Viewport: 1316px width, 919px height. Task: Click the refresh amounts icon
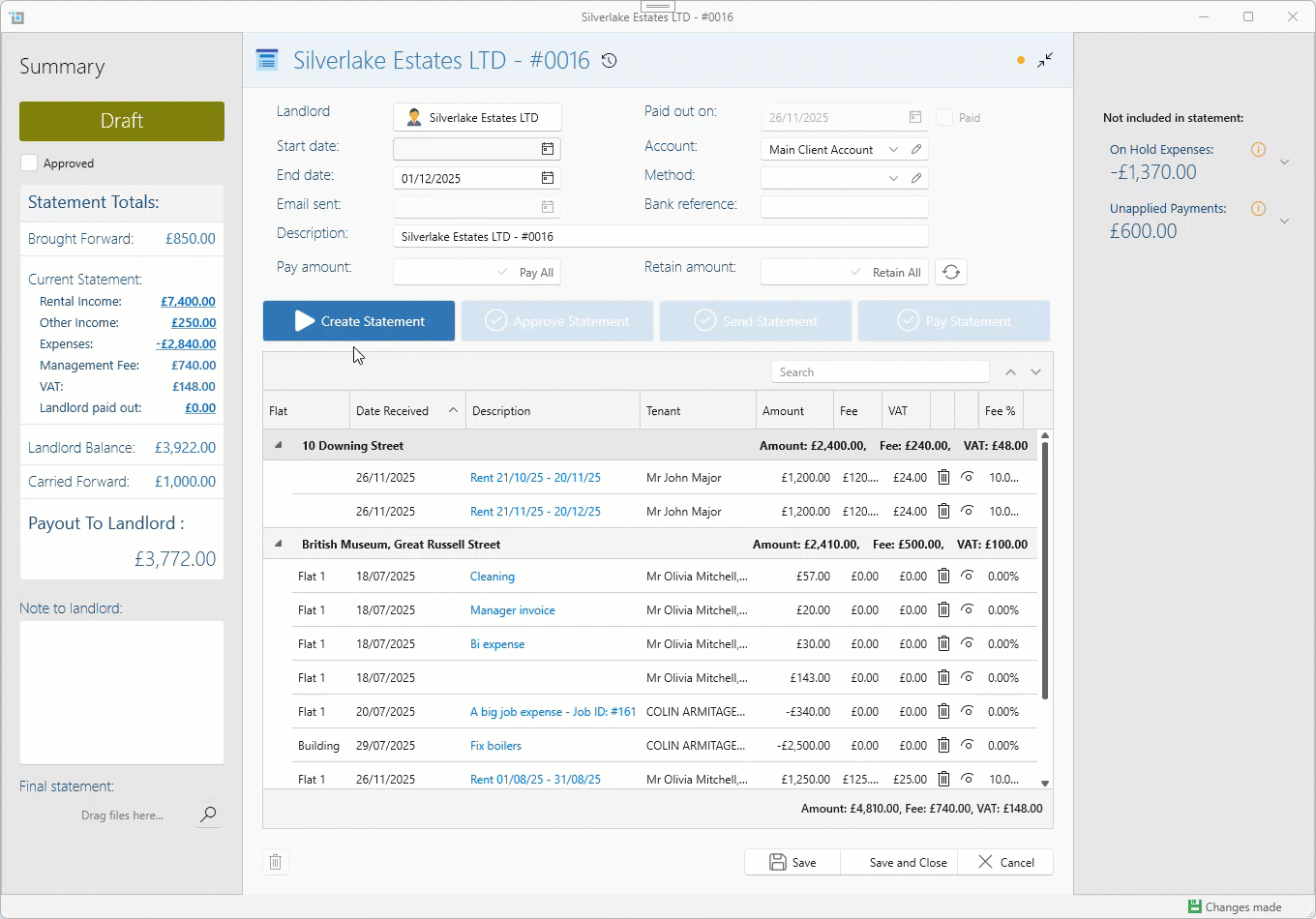[951, 272]
